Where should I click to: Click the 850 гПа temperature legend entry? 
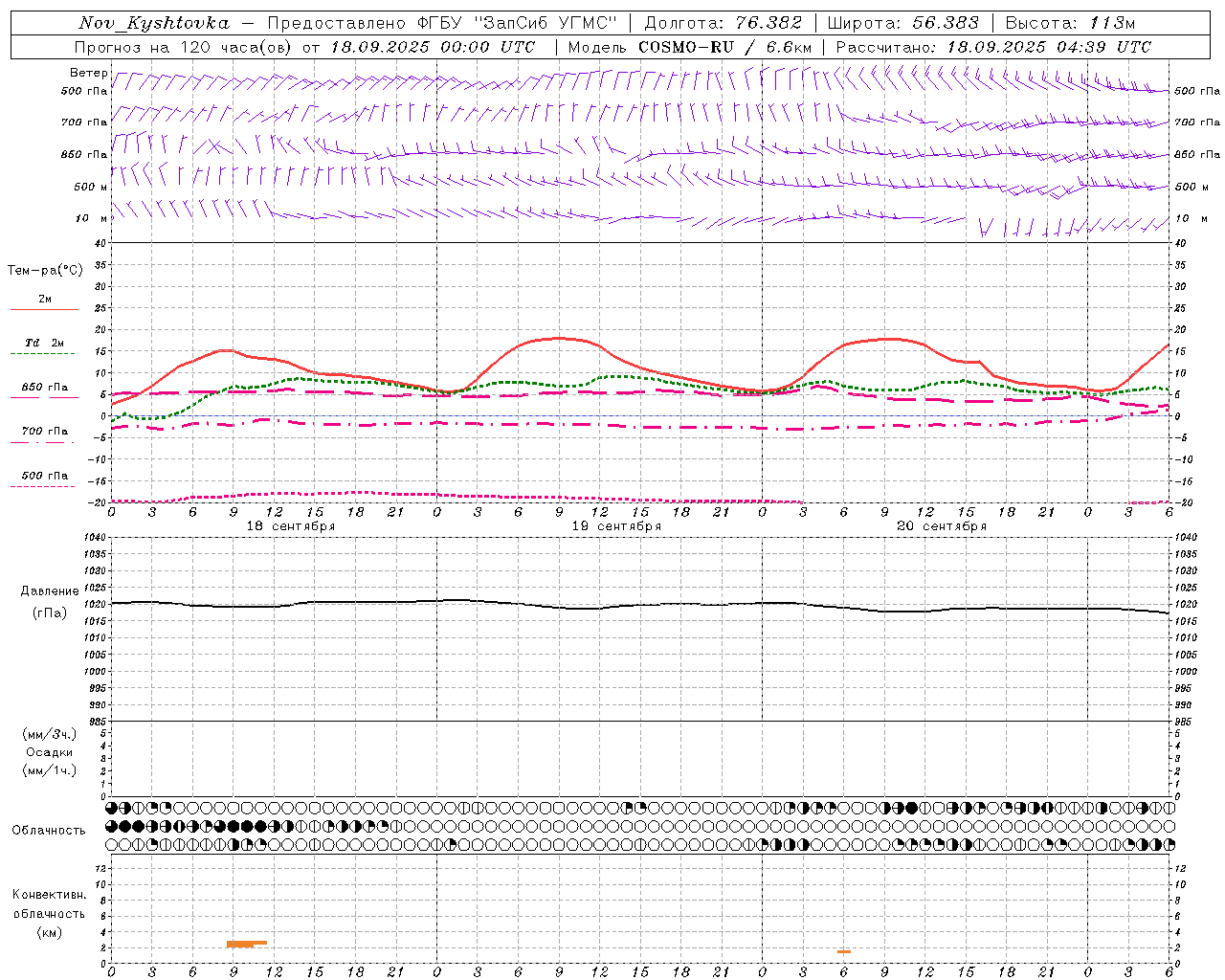pos(44,388)
